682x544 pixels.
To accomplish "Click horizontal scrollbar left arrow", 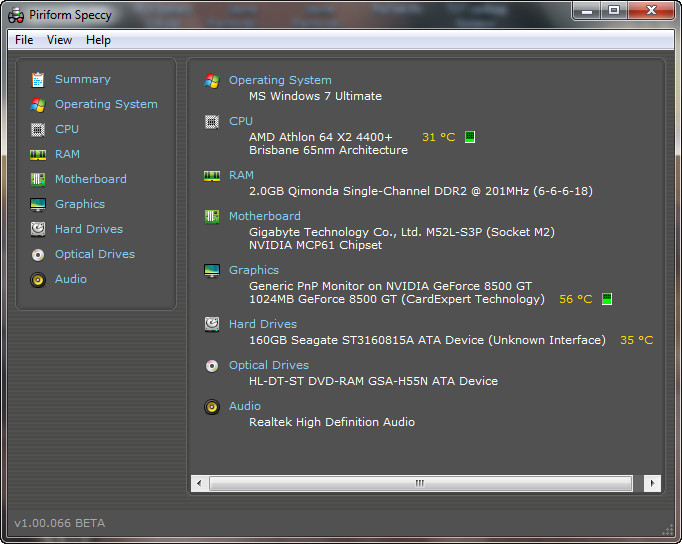I will tap(199, 483).
